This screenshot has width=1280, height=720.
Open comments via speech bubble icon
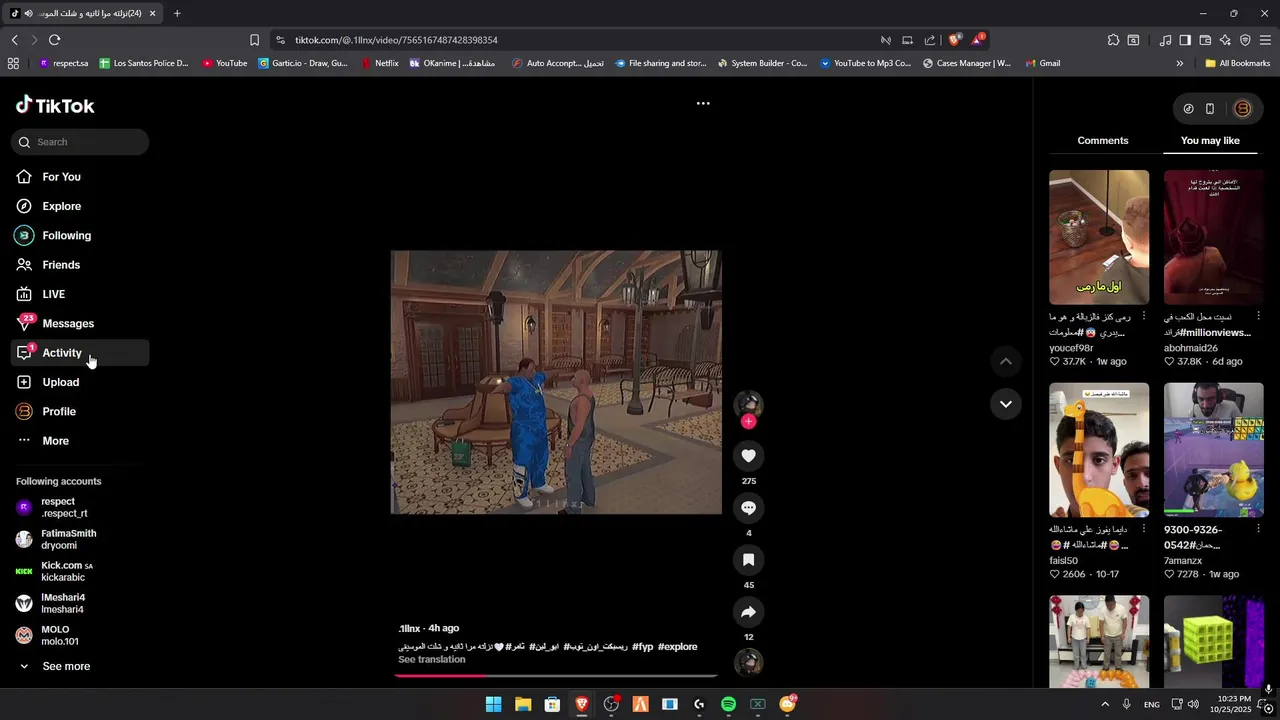(748, 508)
